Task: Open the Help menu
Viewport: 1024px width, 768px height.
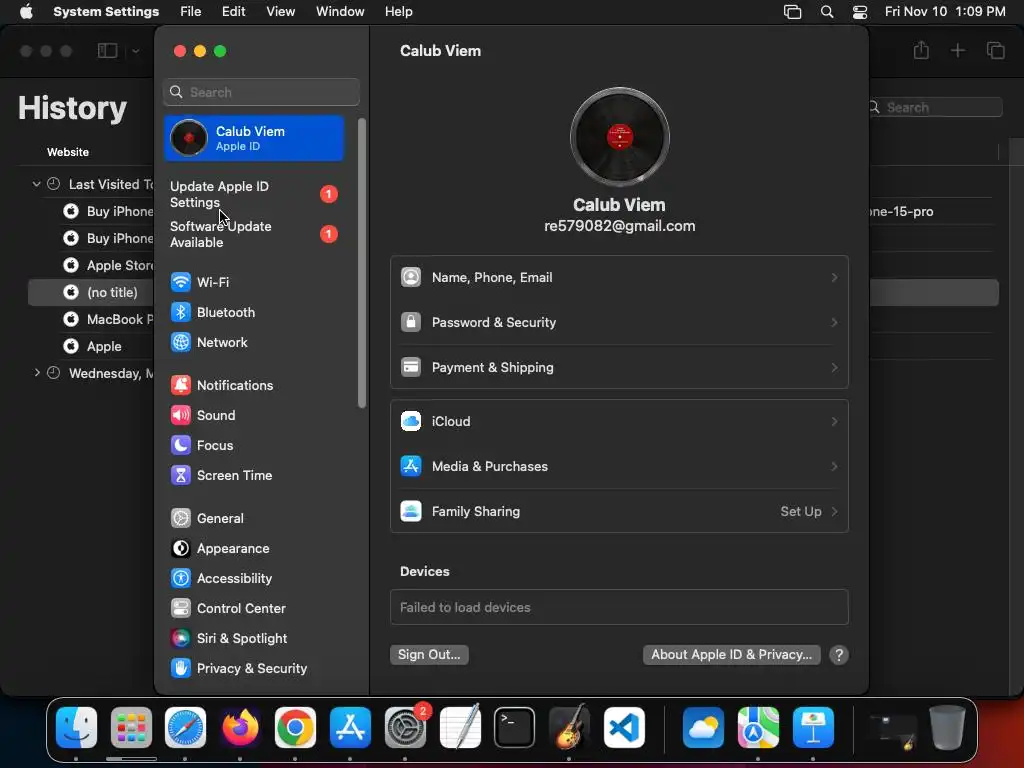Action: 398,12
